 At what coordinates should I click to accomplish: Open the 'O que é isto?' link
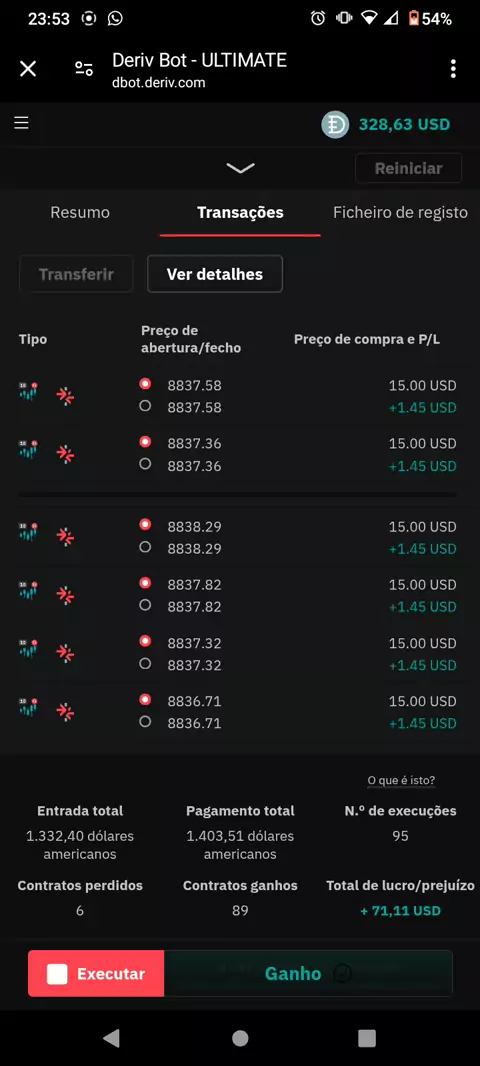pyautogui.click(x=401, y=780)
